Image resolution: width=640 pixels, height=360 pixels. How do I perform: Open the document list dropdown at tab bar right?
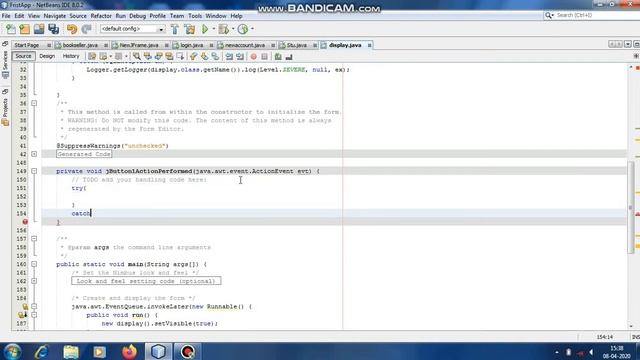pyautogui.click(x=628, y=44)
